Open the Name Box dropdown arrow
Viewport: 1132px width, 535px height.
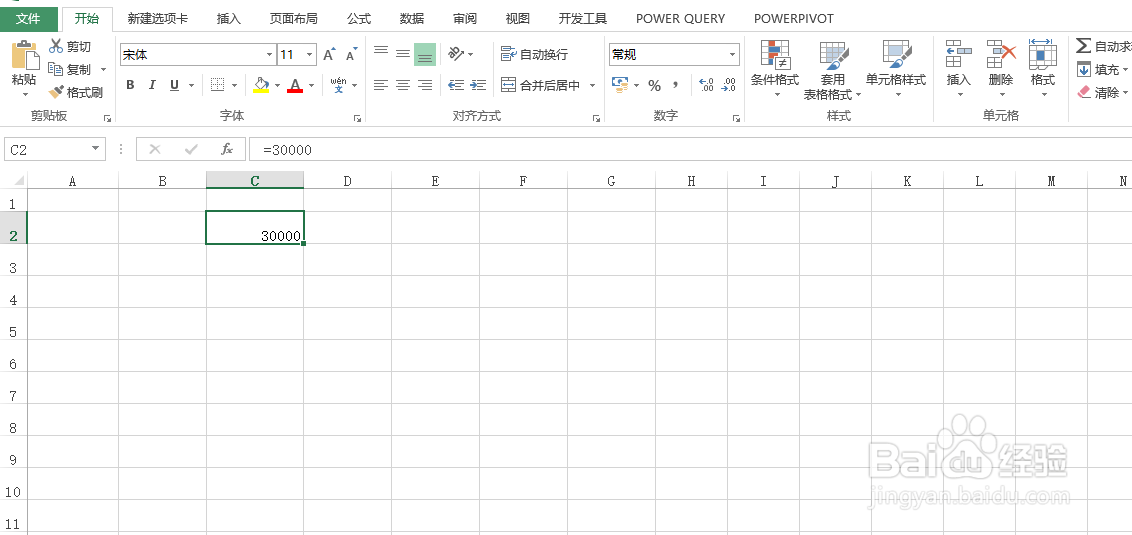[95, 149]
